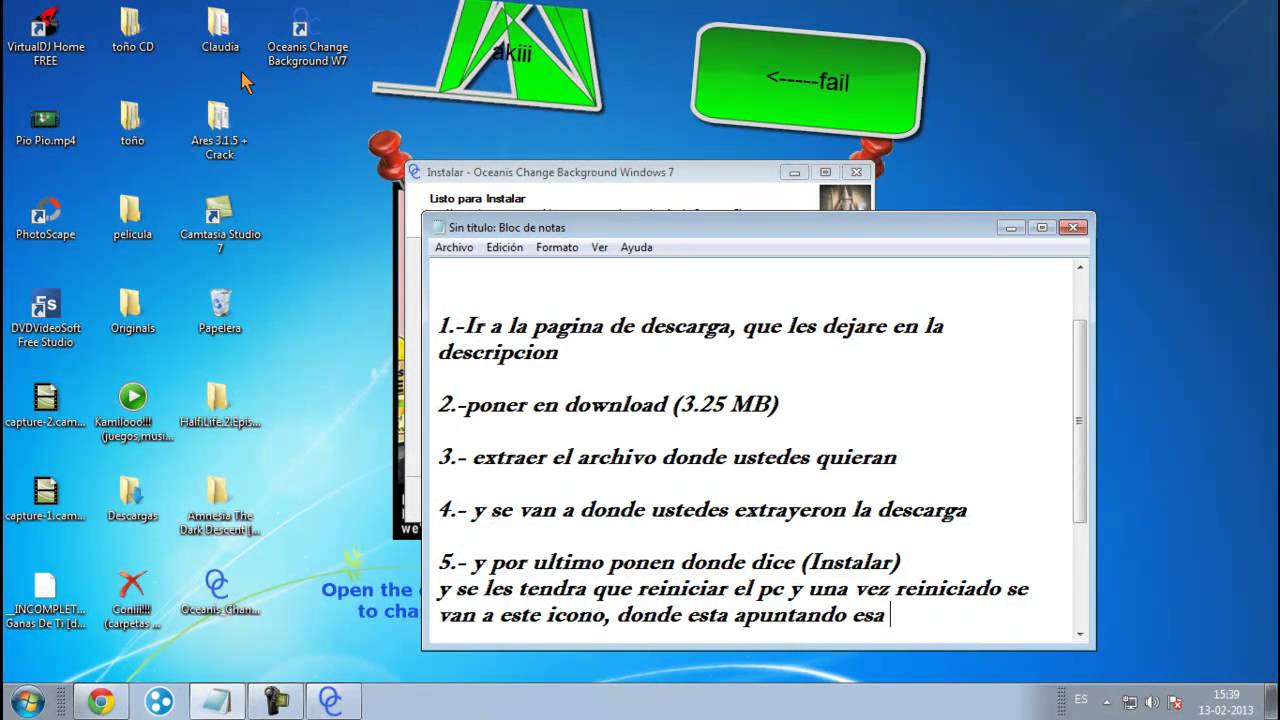Image resolution: width=1280 pixels, height=720 pixels.
Task: Open the toño folder icon
Action: click(132, 124)
